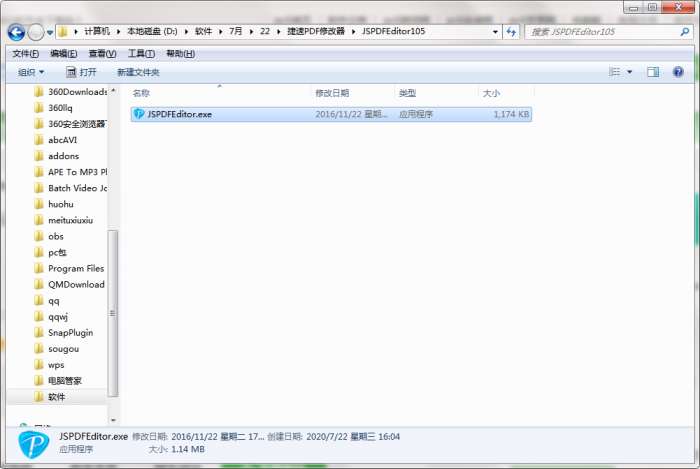700x469 pixels.
Task: Open the 文件(F) menu
Action: coord(25,54)
